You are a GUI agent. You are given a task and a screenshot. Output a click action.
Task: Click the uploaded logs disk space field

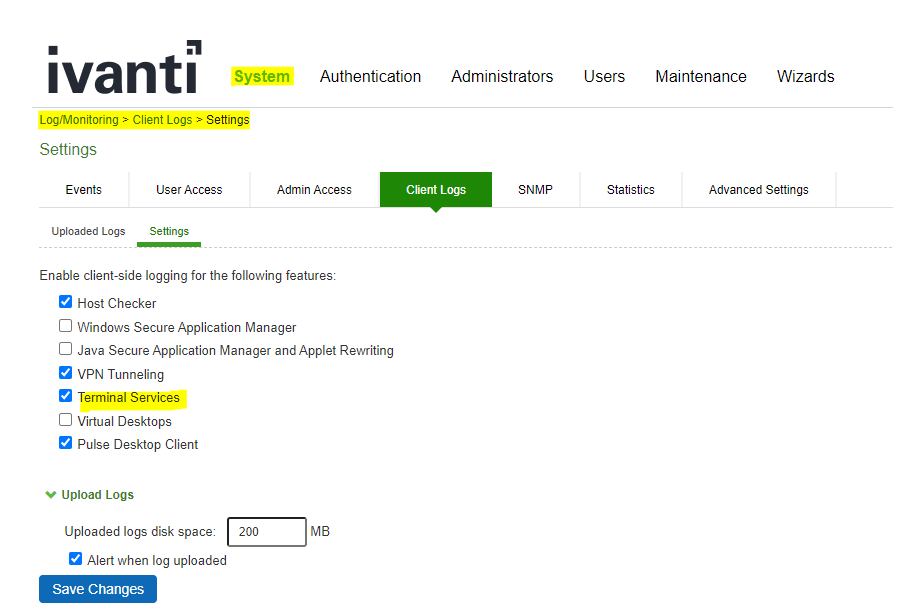(x=266, y=532)
